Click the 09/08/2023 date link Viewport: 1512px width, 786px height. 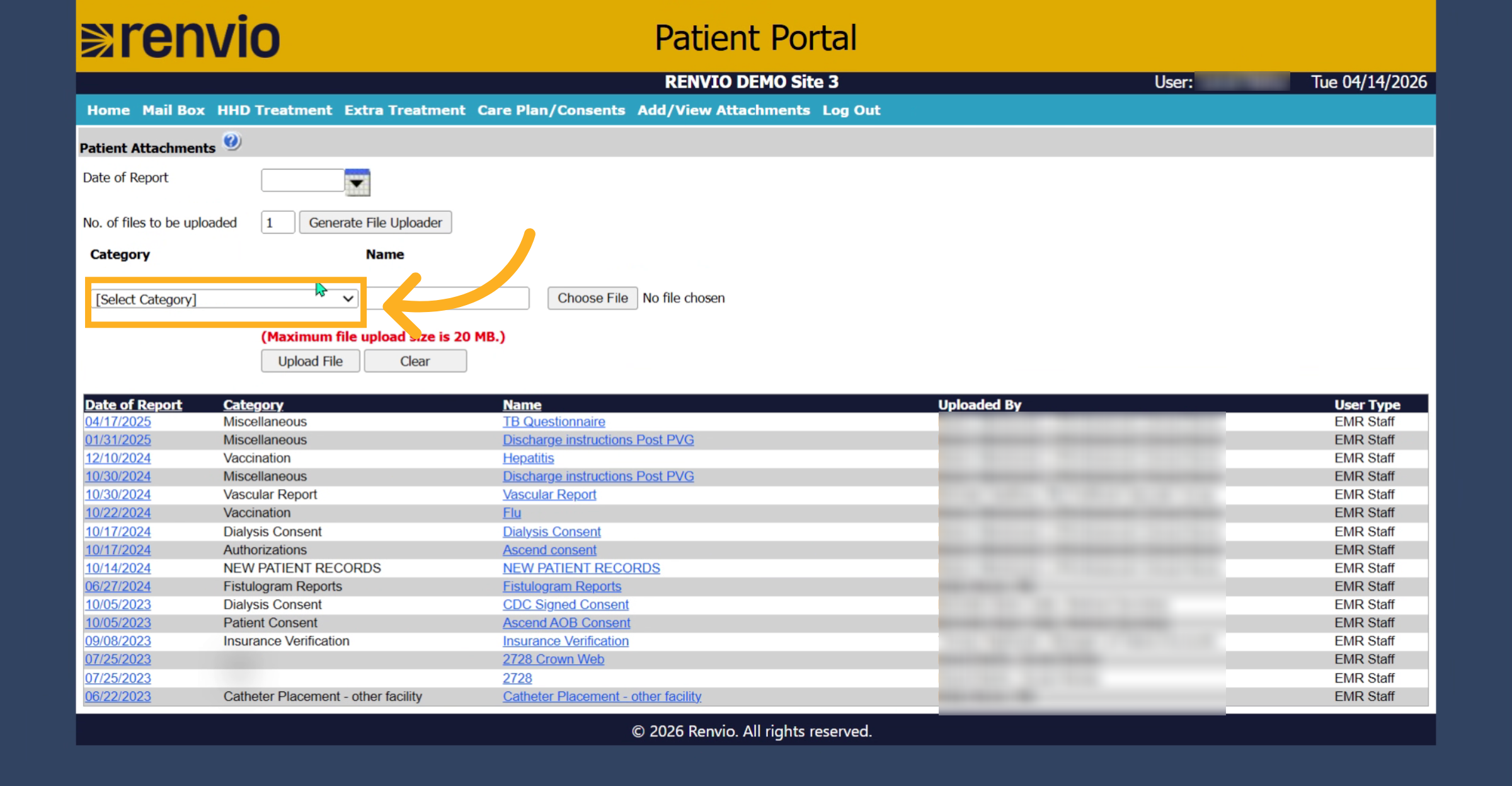pyautogui.click(x=118, y=642)
